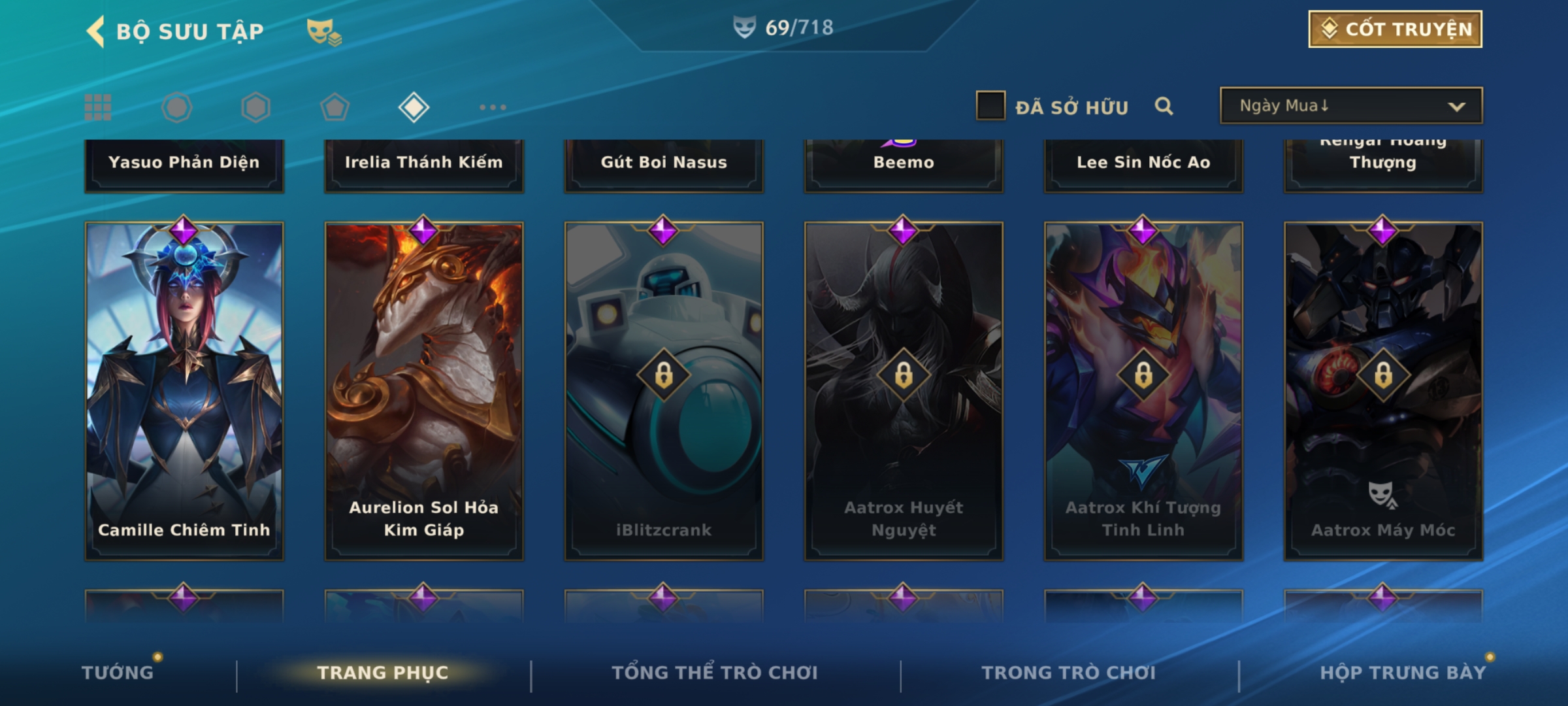Open the Ngày Mua sort dropdown
Viewport: 1568px width, 706px height.
pos(1351,105)
